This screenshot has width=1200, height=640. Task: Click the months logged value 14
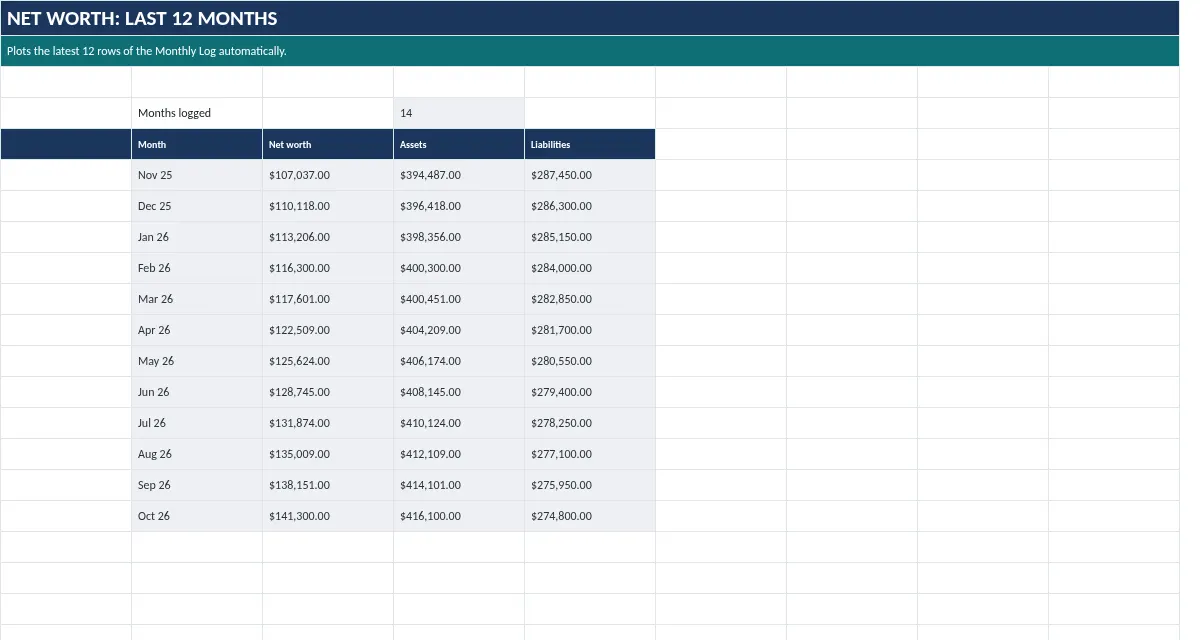pyautogui.click(x=459, y=113)
